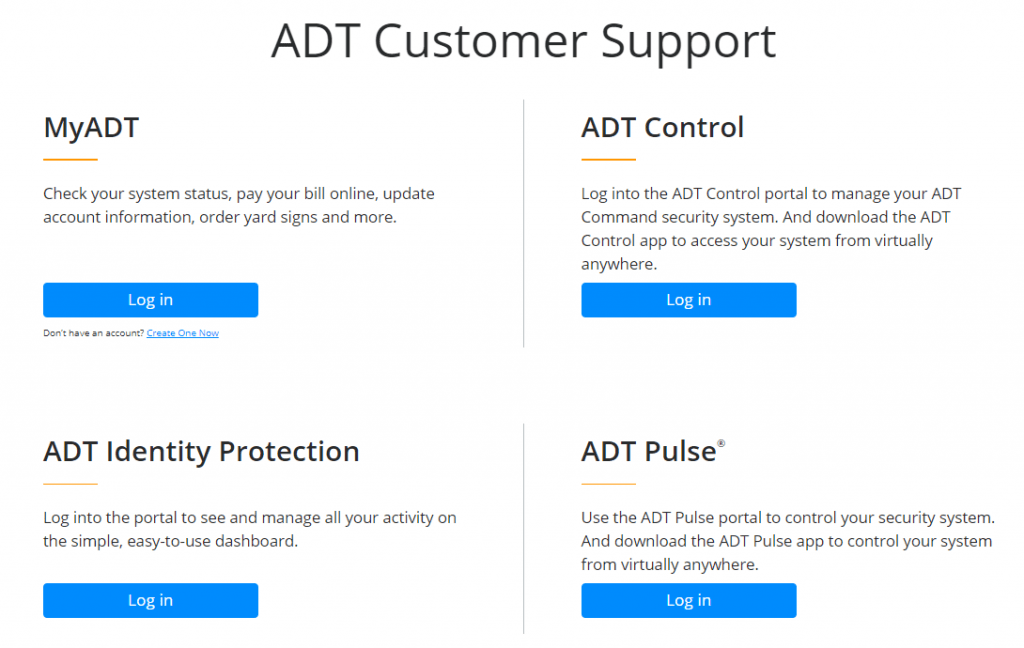
Task: Log in to ADT Identity Protection
Action: (150, 600)
